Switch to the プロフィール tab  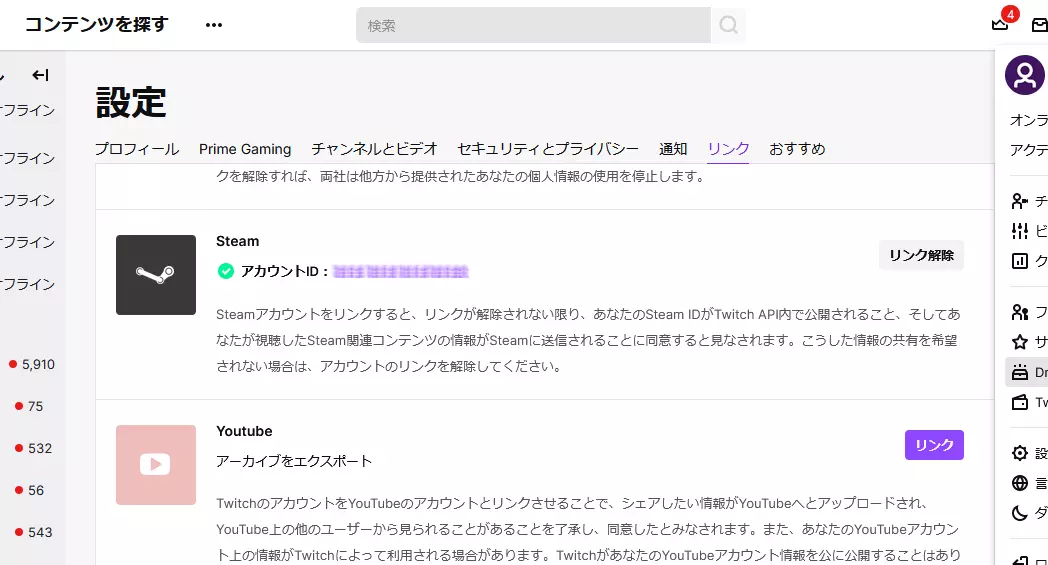coord(137,148)
